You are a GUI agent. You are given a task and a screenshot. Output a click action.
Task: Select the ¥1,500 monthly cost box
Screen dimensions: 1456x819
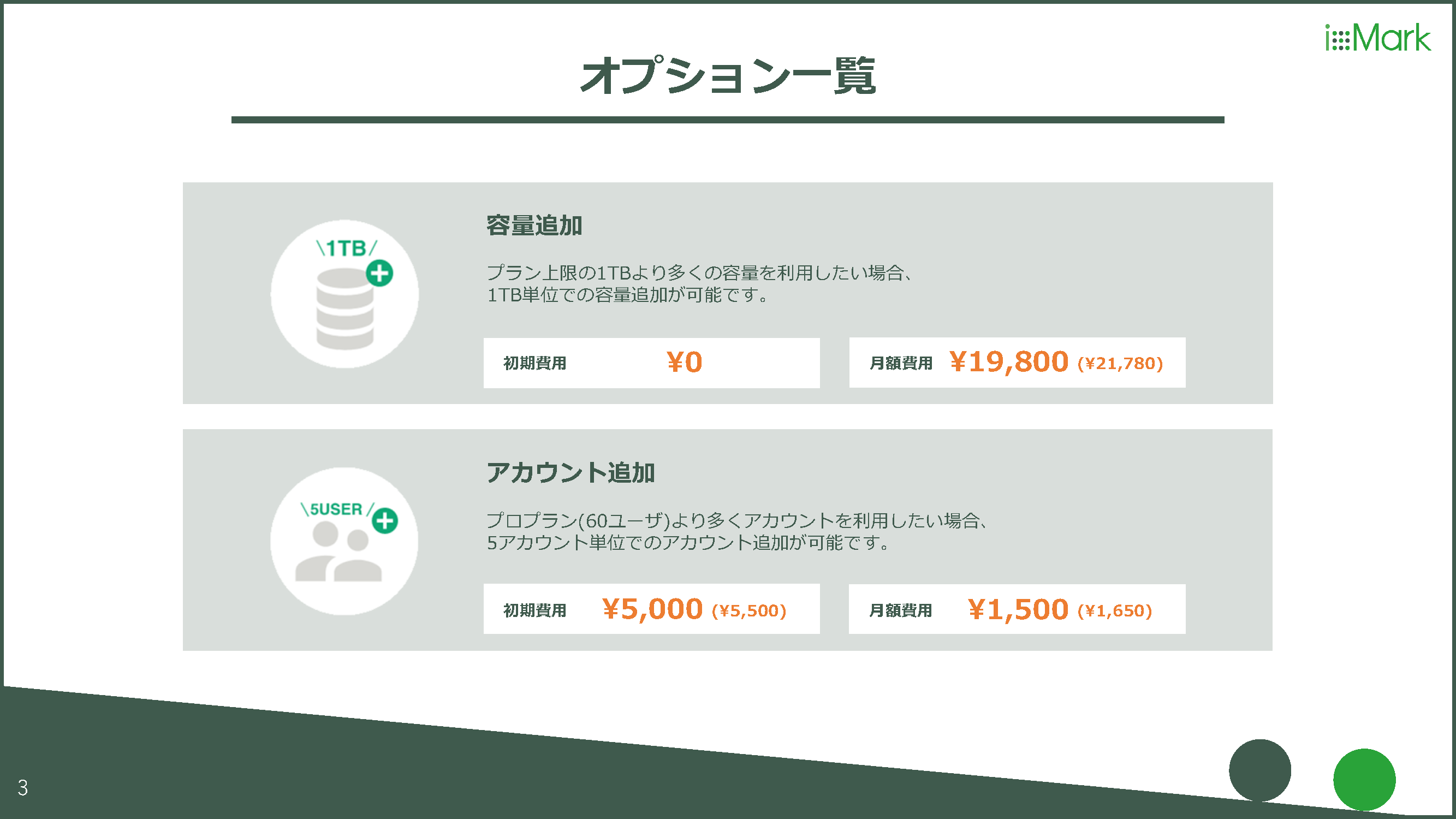pos(1017,609)
